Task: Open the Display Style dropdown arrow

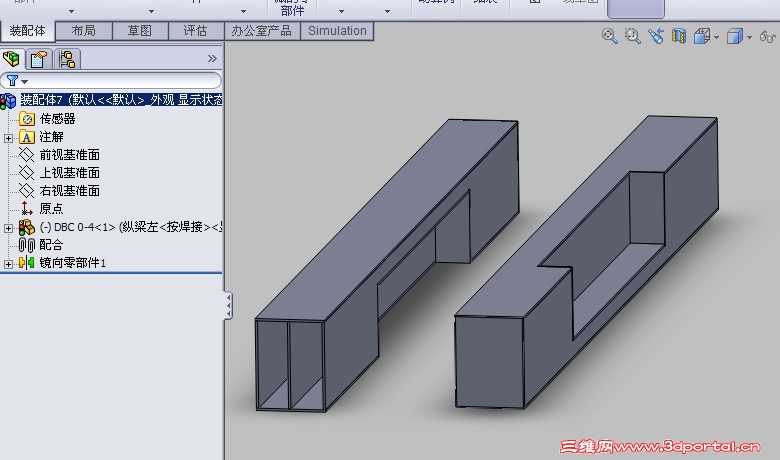Action: pyautogui.click(x=750, y=37)
